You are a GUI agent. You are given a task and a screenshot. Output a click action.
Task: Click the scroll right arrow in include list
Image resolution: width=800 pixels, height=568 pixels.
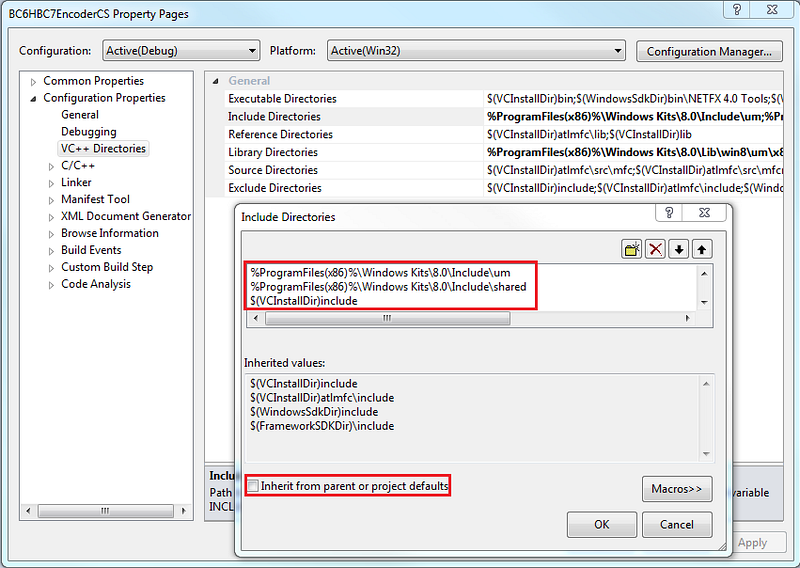pyautogui.click(x=687, y=318)
